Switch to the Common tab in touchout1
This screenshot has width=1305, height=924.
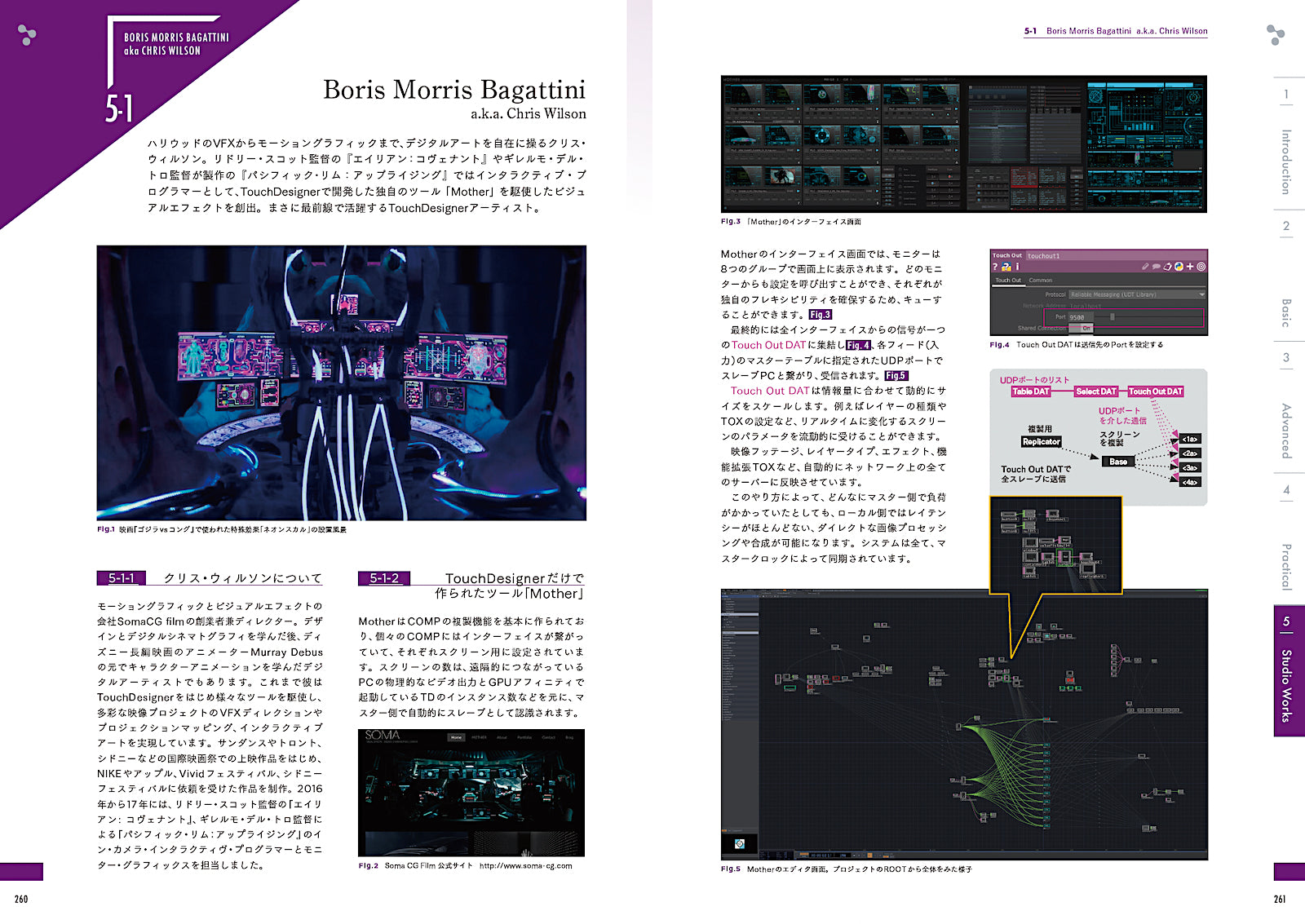coord(1041,281)
